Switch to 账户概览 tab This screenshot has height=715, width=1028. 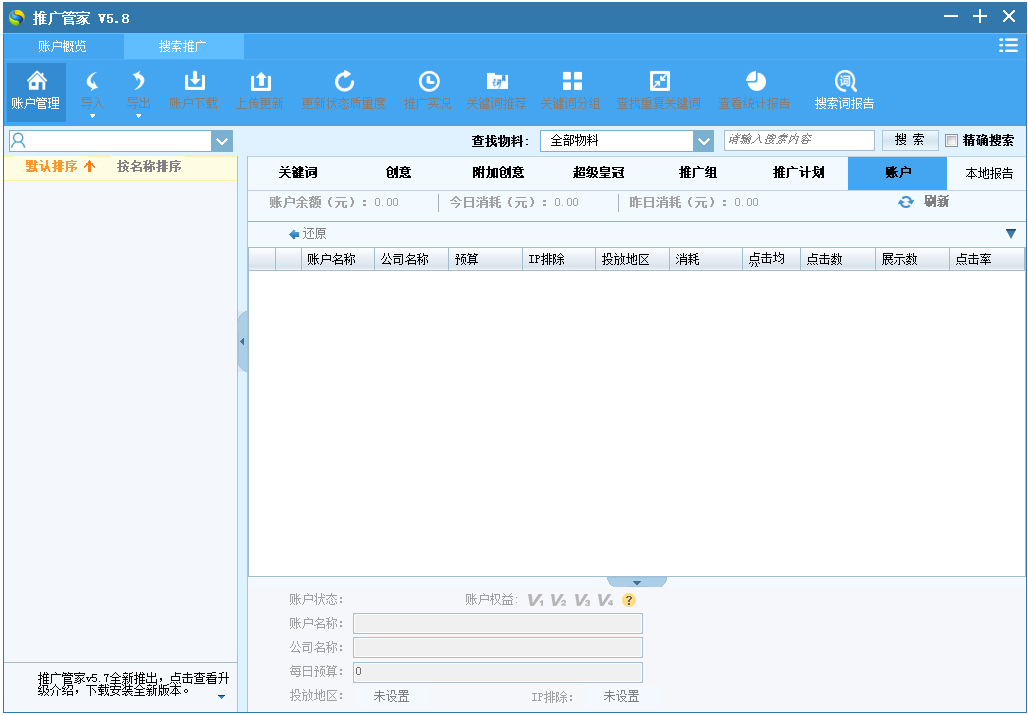click(63, 46)
